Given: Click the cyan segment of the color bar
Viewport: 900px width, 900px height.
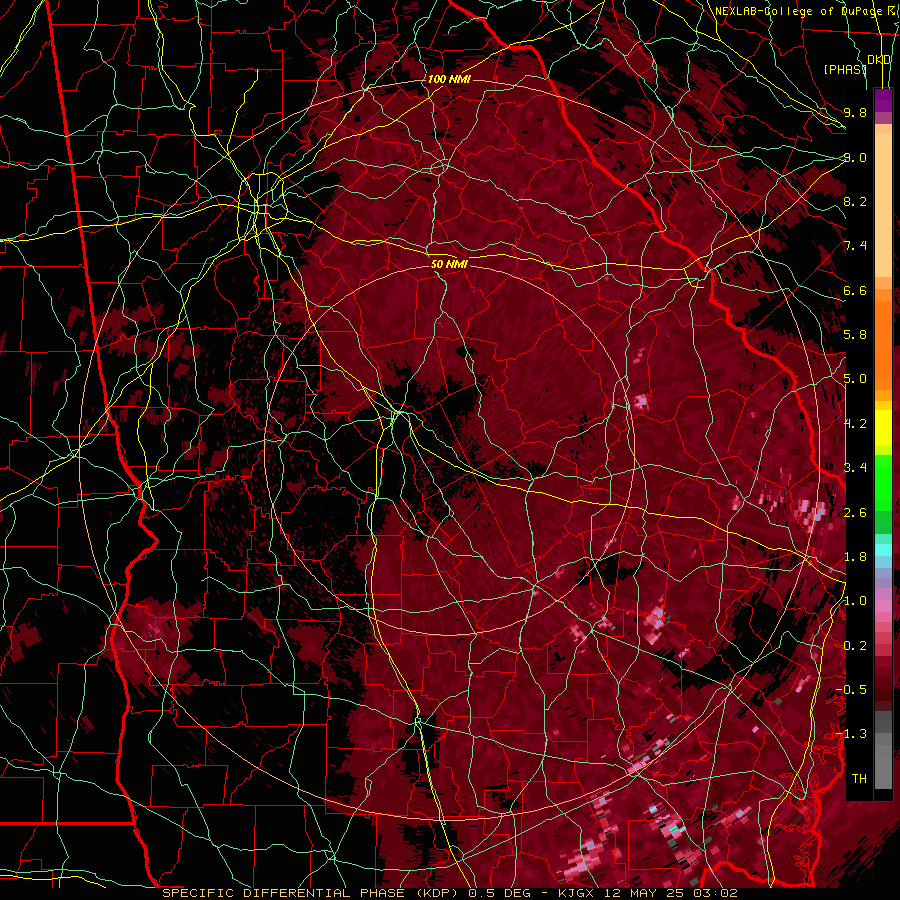Looking at the screenshot, I should [883, 550].
